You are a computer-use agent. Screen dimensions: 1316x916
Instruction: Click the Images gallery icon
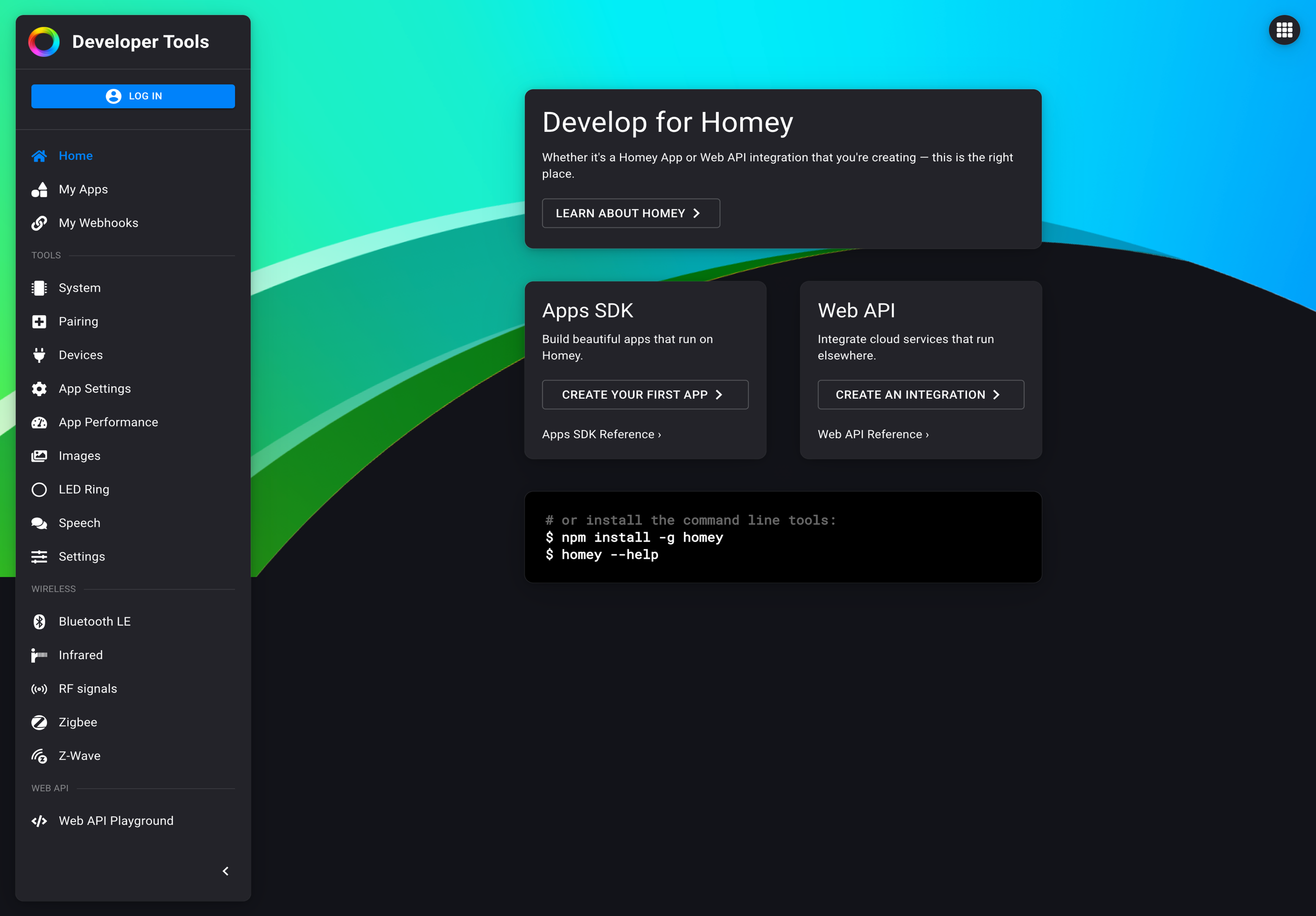point(39,456)
